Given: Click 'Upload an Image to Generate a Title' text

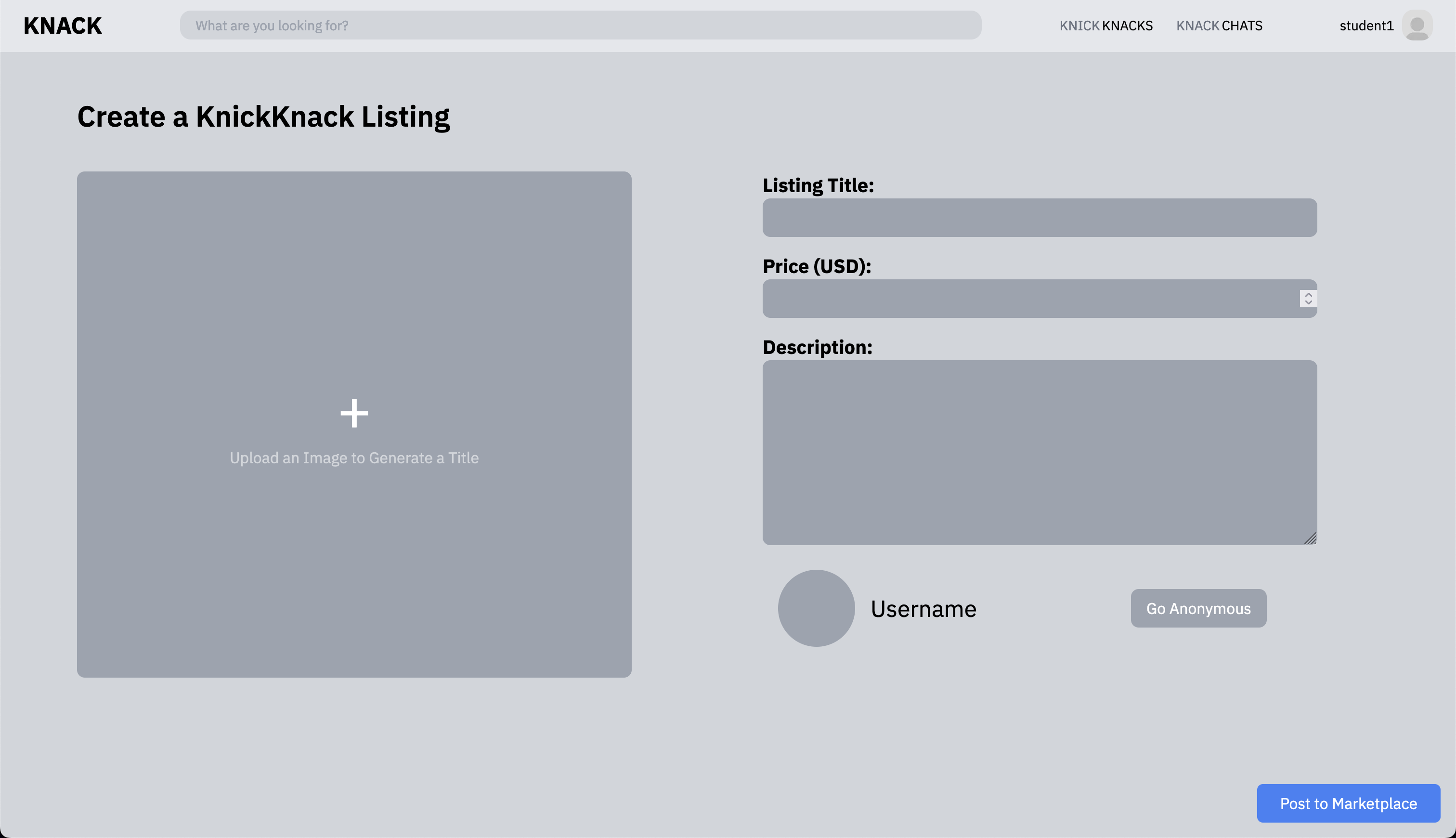Looking at the screenshot, I should click(354, 458).
